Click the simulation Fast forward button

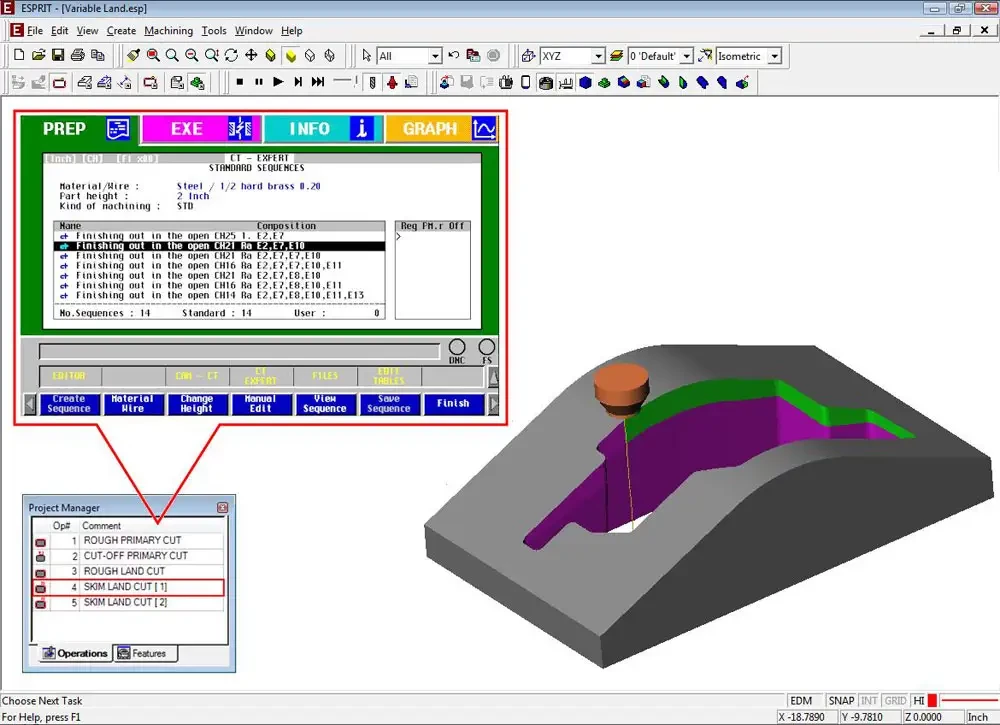(318, 82)
